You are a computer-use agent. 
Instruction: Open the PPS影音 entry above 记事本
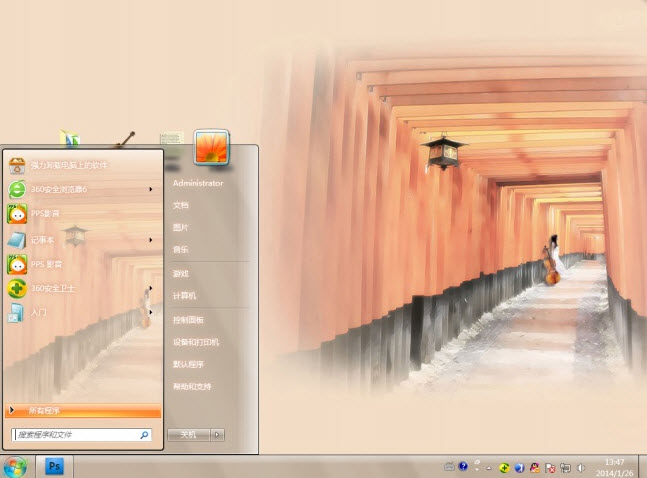(83, 213)
